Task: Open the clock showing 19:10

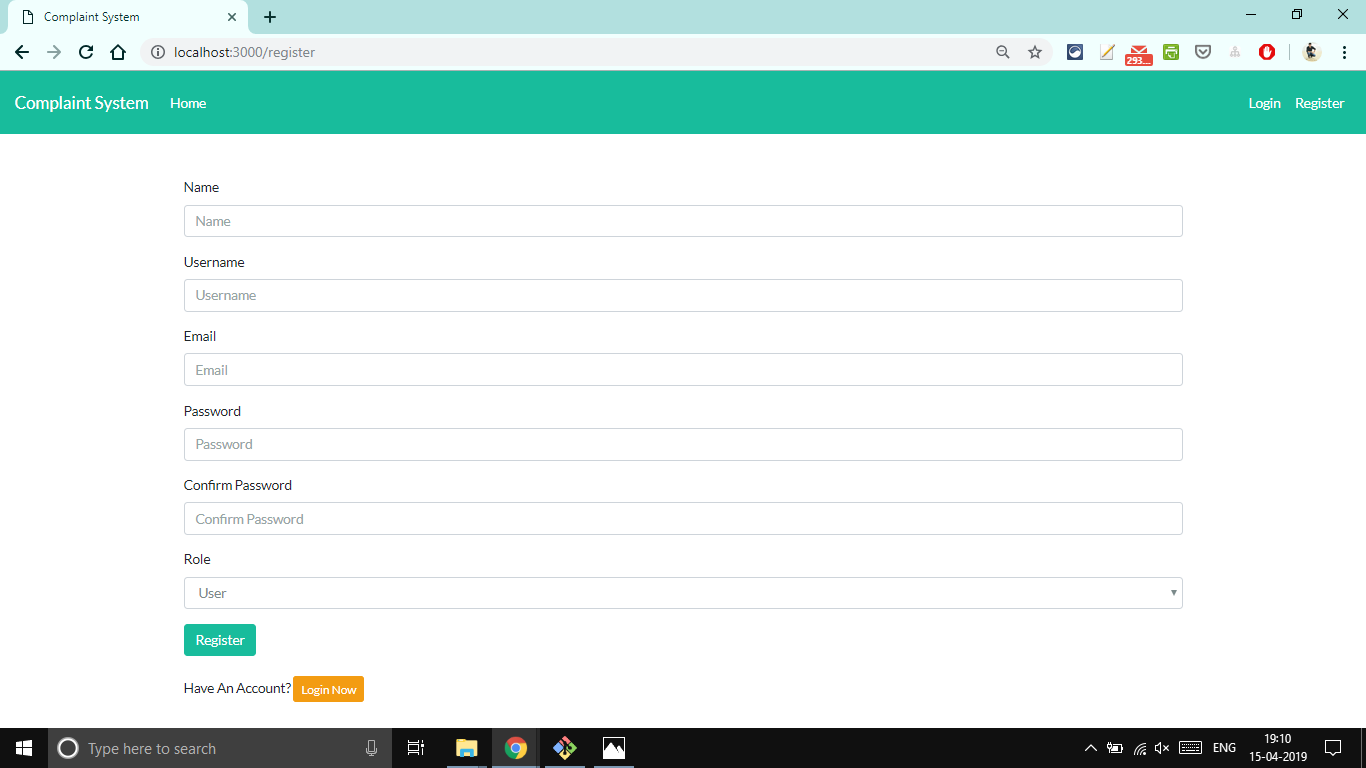Action: [1278, 748]
